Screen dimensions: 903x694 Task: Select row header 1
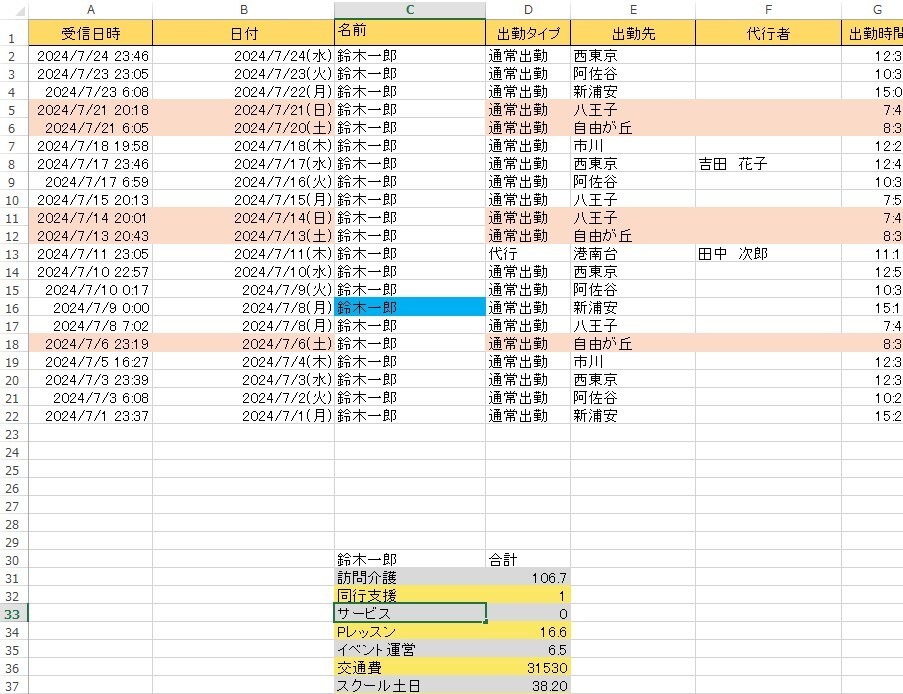13,33
